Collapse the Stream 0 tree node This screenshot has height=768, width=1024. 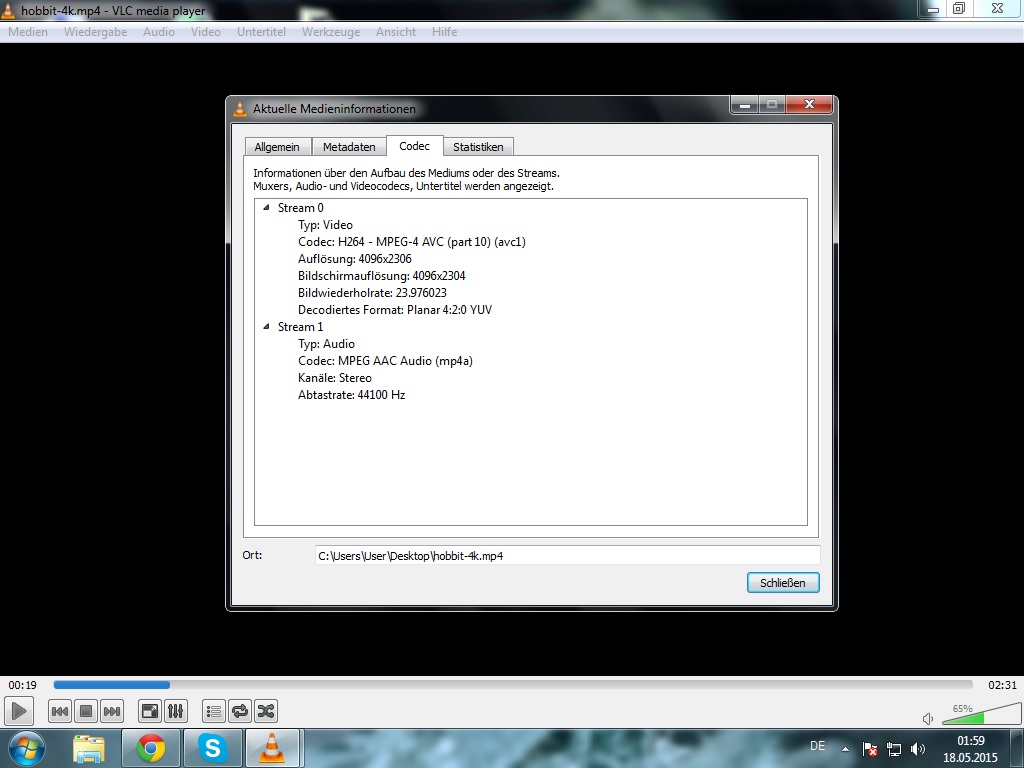[x=266, y=208]
